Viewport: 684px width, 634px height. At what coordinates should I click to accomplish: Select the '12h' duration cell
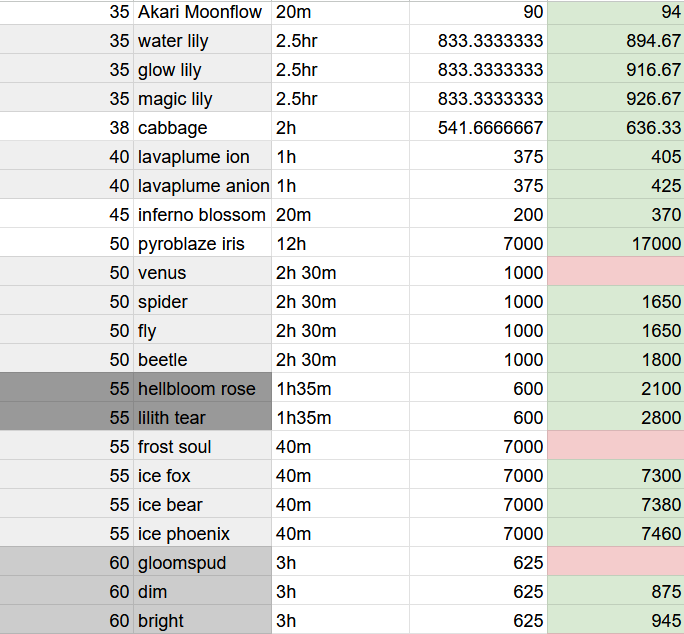(340, 244)
